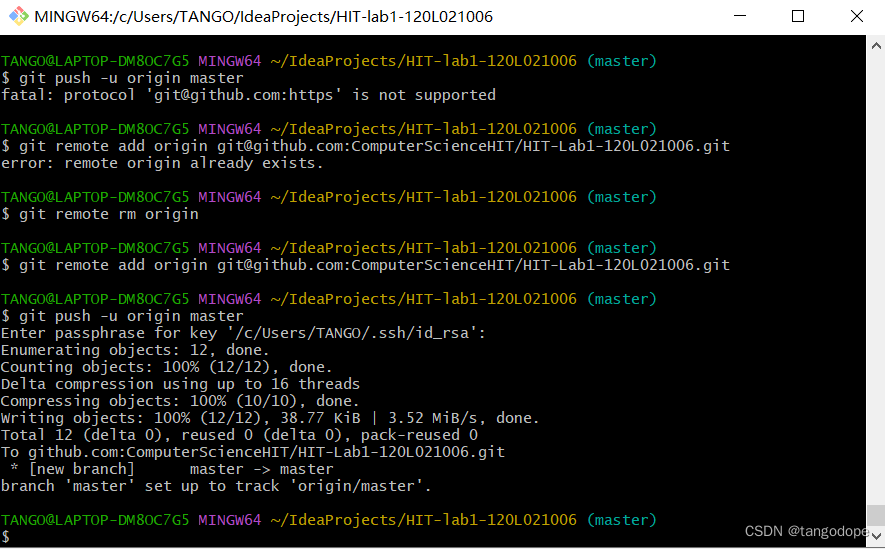
Task: Click the 'To github.com:ComputerScienceHIT' line
Action: click(x=253, y=452)
